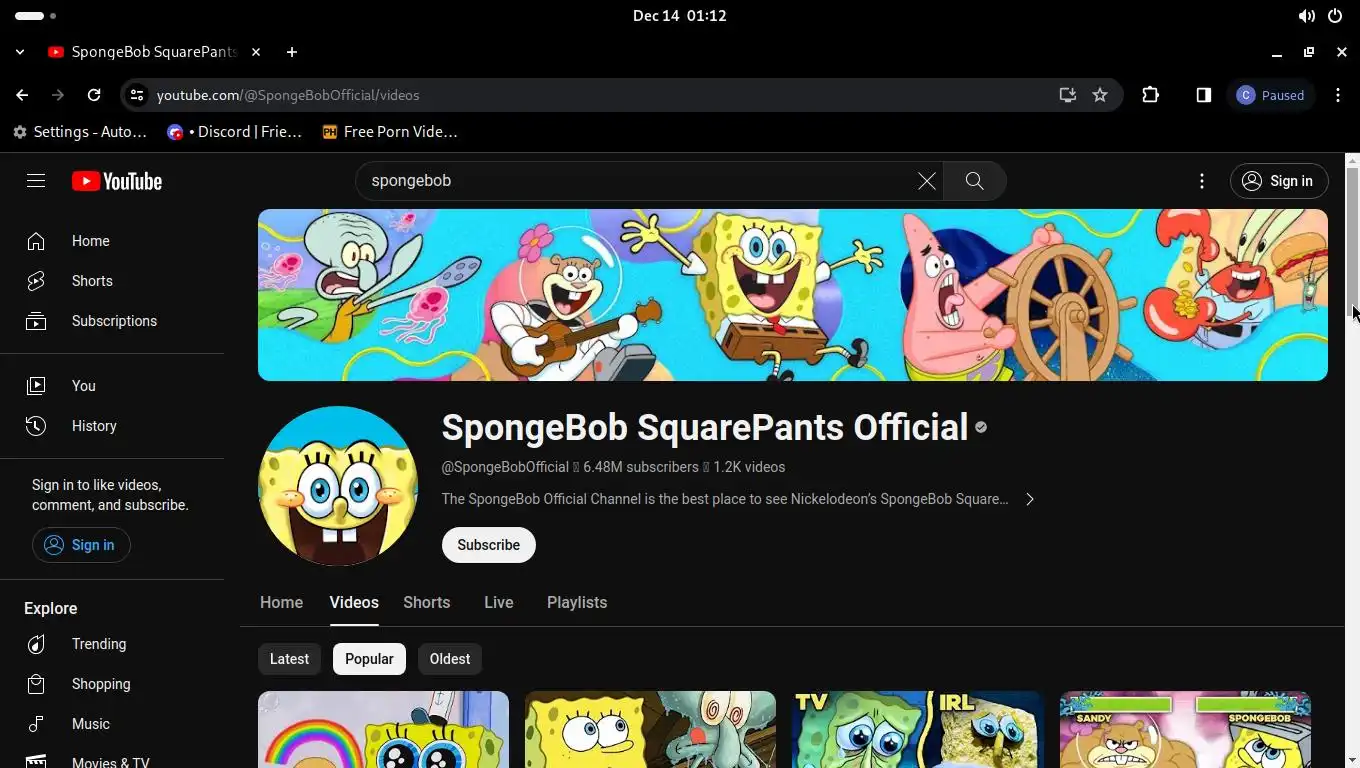The image size is (1360, 768).
Task: Click the @SpongeBobOfficial handle text
Action: 505,467
